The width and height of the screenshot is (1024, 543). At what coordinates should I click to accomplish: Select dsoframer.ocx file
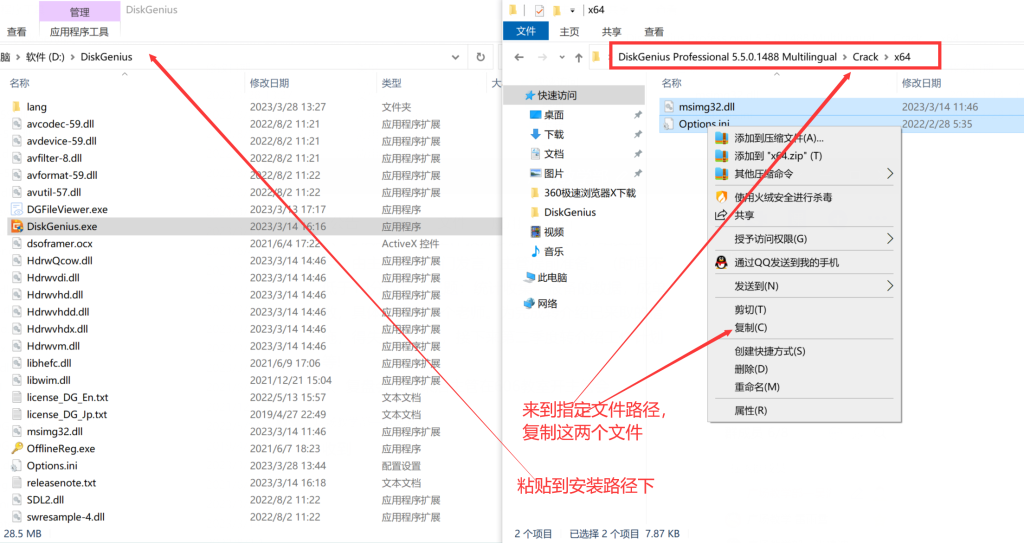[59, 243]
